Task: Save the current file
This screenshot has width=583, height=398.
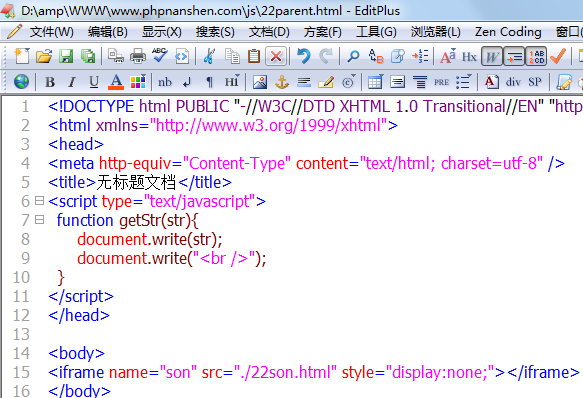Action: click(x=66, y=56)
